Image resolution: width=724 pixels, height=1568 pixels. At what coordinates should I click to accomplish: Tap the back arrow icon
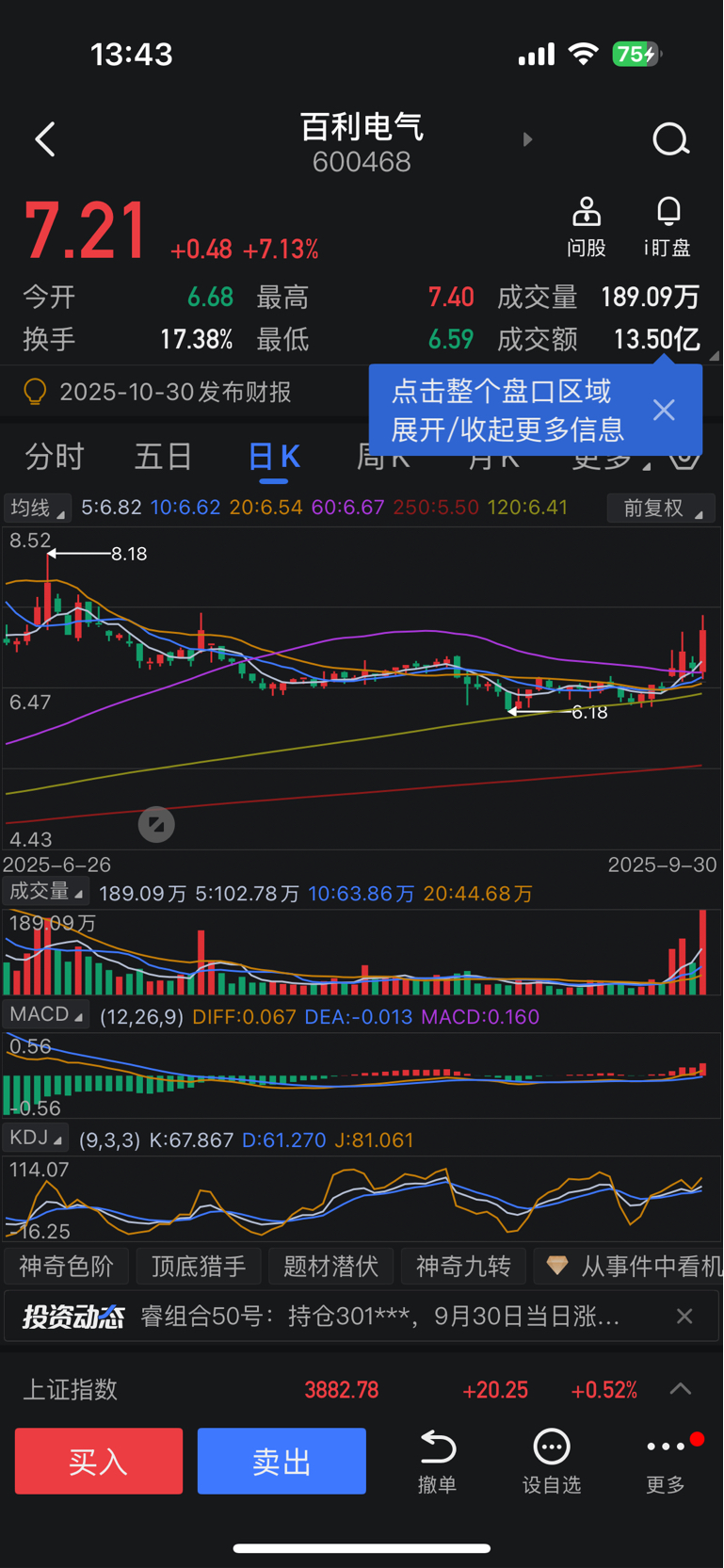pyautogui.click(x=44, y=139)
